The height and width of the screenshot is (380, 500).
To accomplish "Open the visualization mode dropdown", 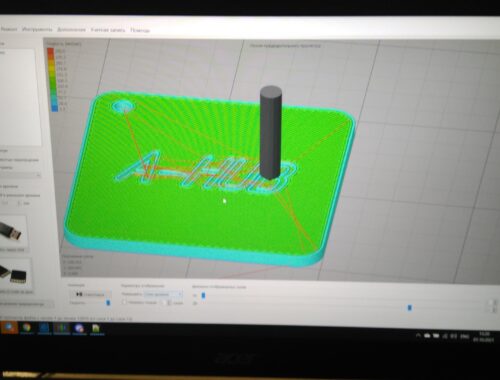I will pos(163,294).
